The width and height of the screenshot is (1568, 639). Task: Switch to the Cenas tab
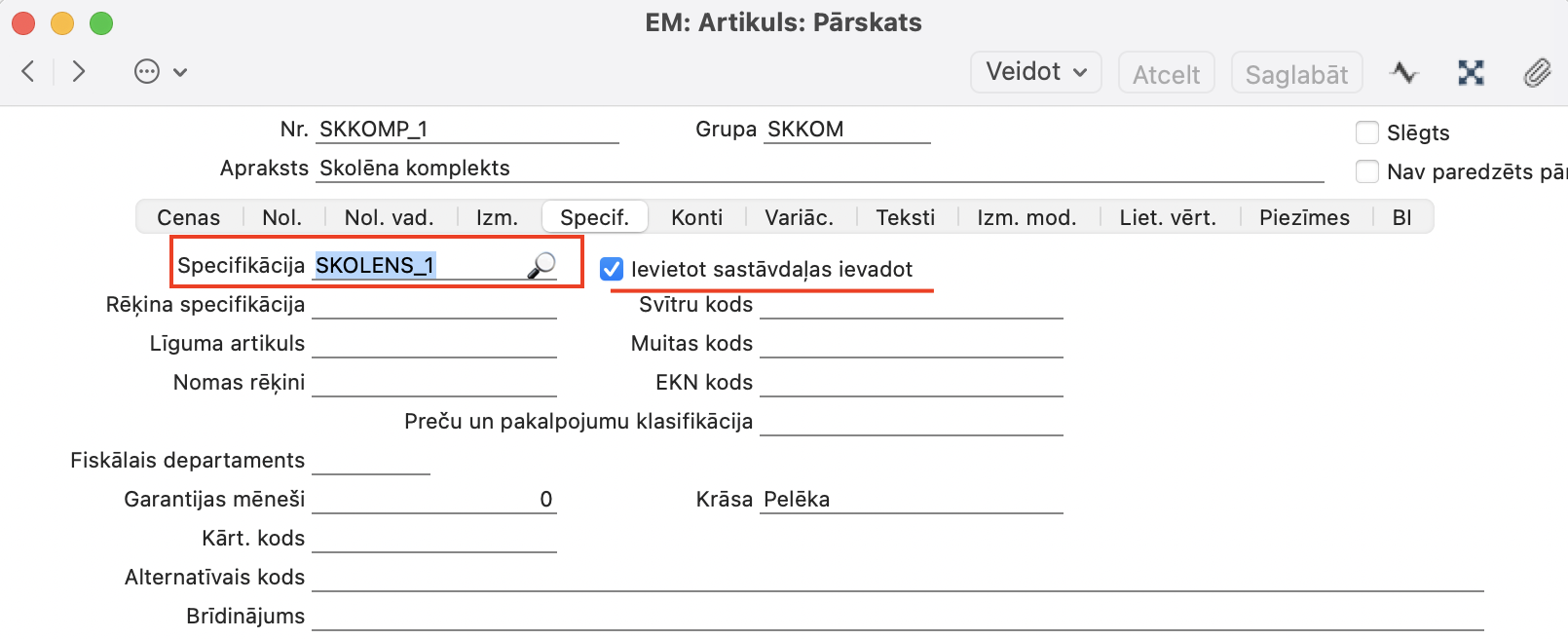[189, 217]
